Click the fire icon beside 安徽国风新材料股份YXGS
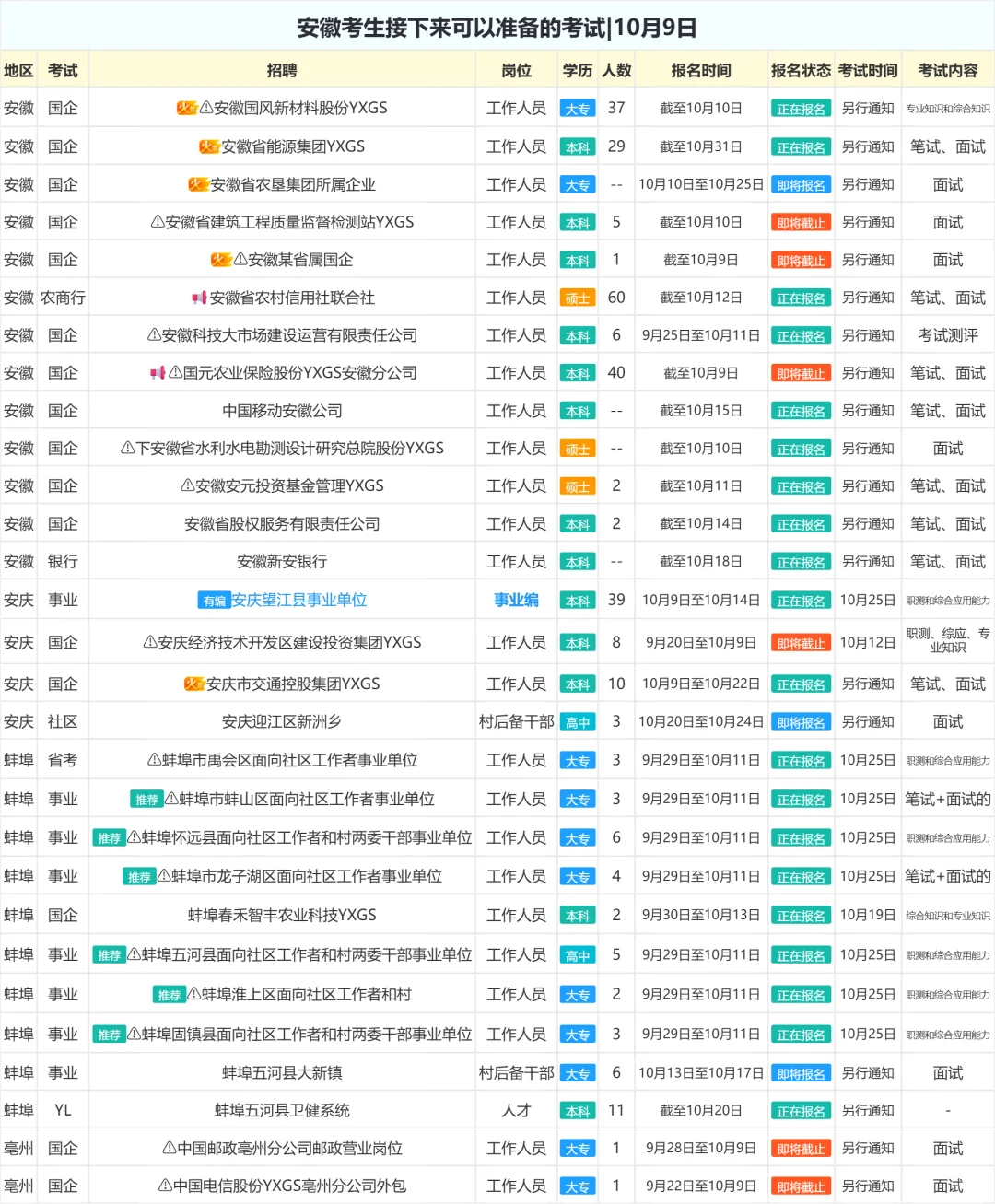 pos(189,107)
